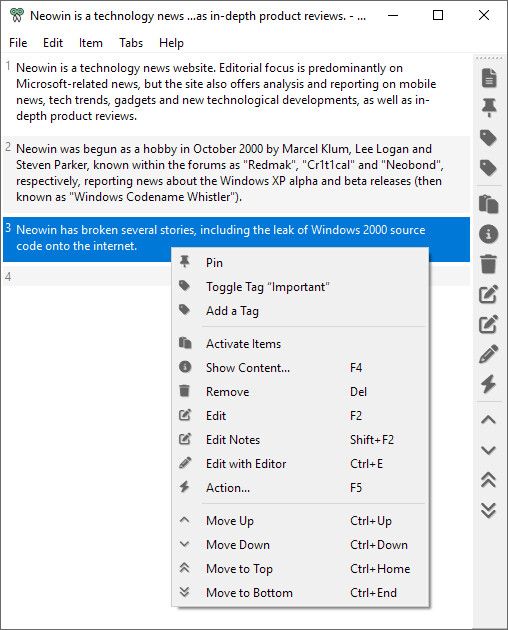Click the Move to Top double-chevron sidebar icon
This screenshot has width=508, height=630.
pyautogui.click(x=489, y=480)
